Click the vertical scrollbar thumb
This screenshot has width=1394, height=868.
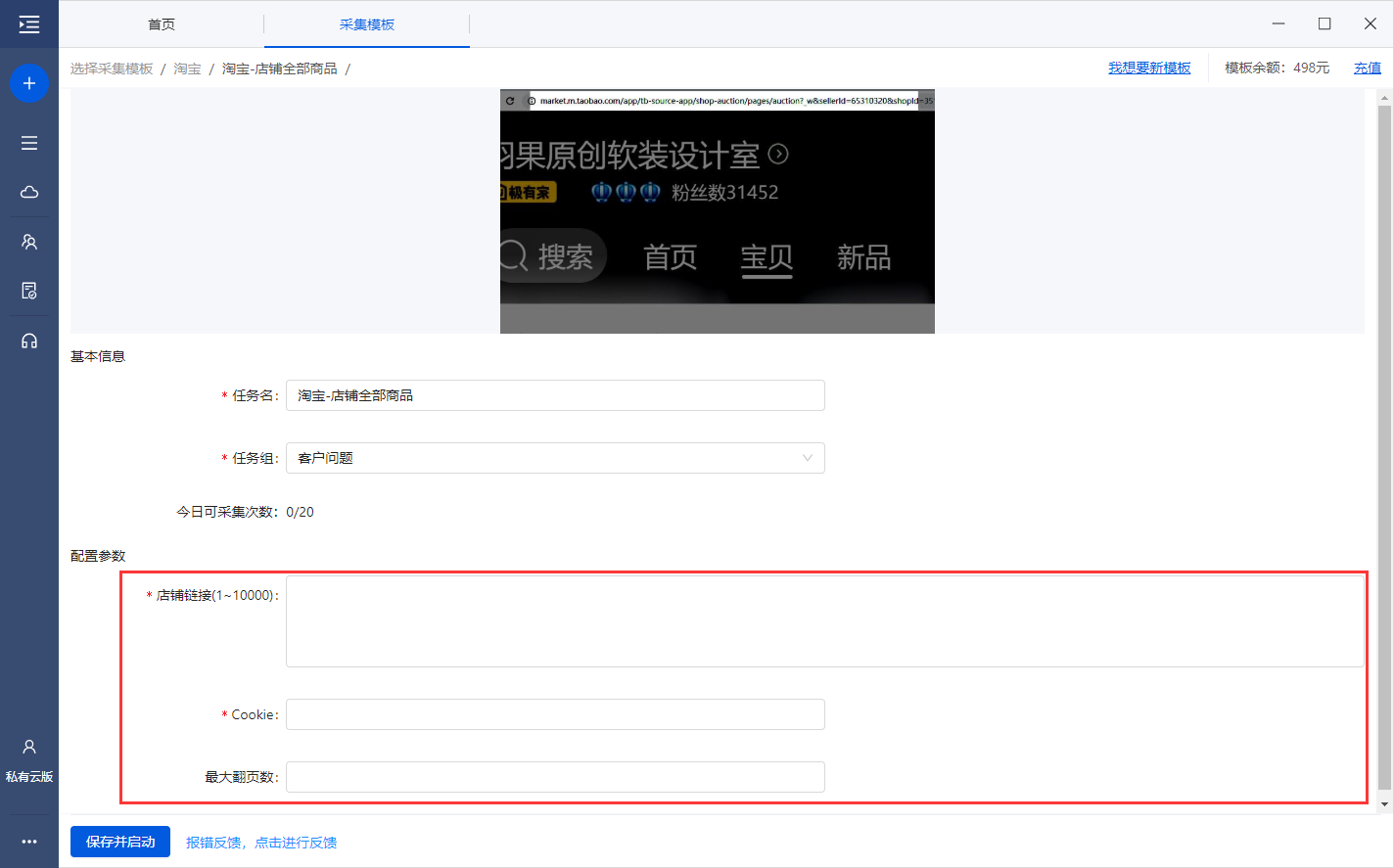[1384, 446]
